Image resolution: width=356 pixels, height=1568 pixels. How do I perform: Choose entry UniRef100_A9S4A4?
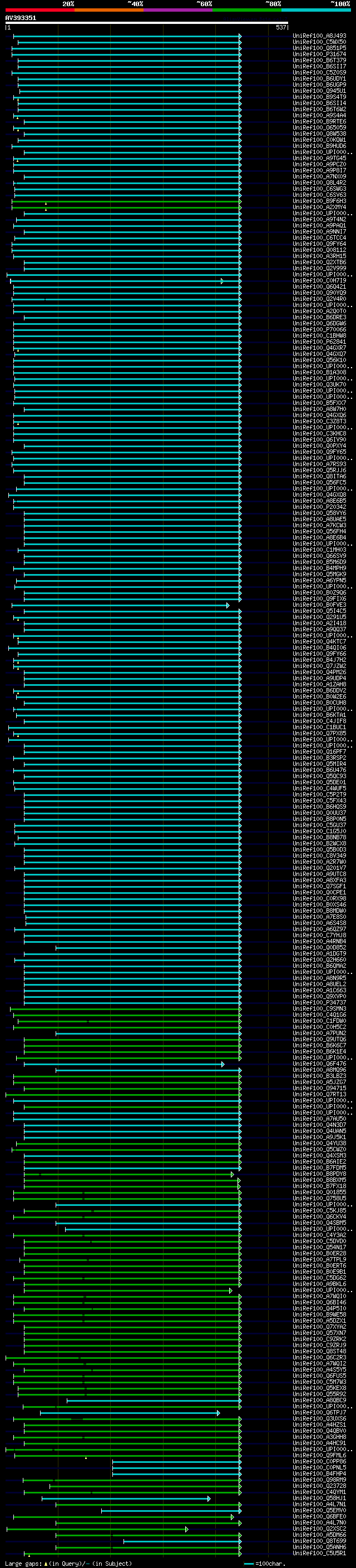coord(319,116)
